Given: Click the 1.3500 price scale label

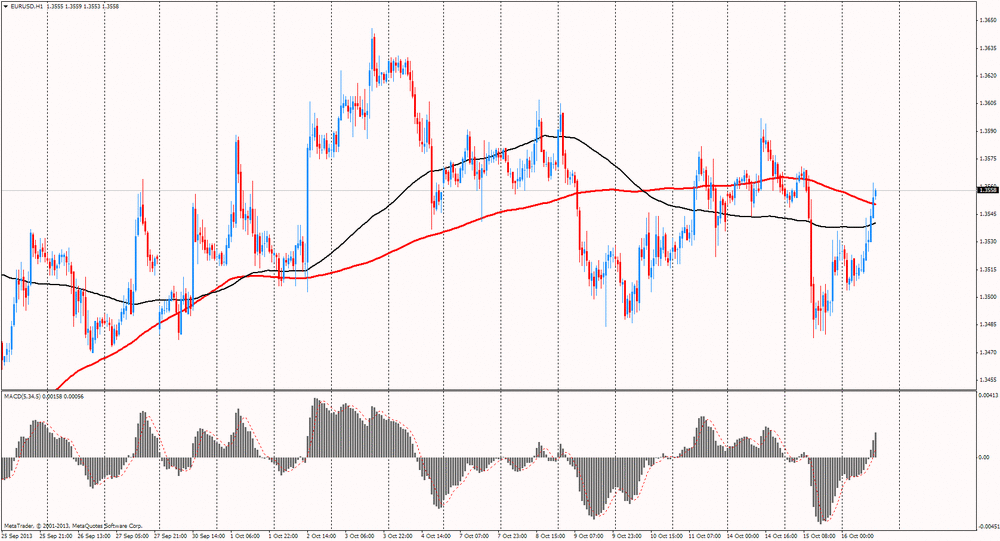Looking at the screenshot, I should [988, 297].
